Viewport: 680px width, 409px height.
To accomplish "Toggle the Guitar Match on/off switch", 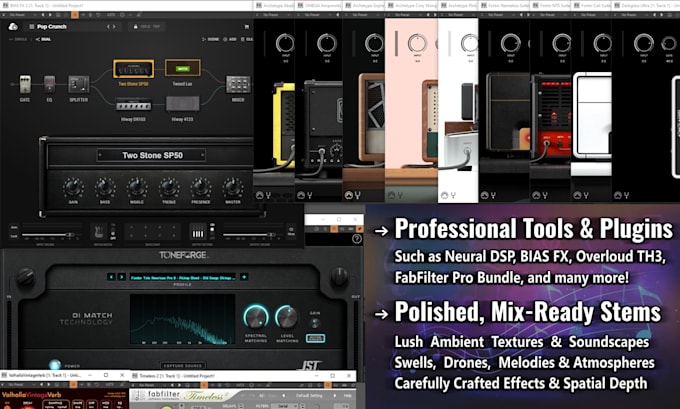I will click(x=113, y=232).
